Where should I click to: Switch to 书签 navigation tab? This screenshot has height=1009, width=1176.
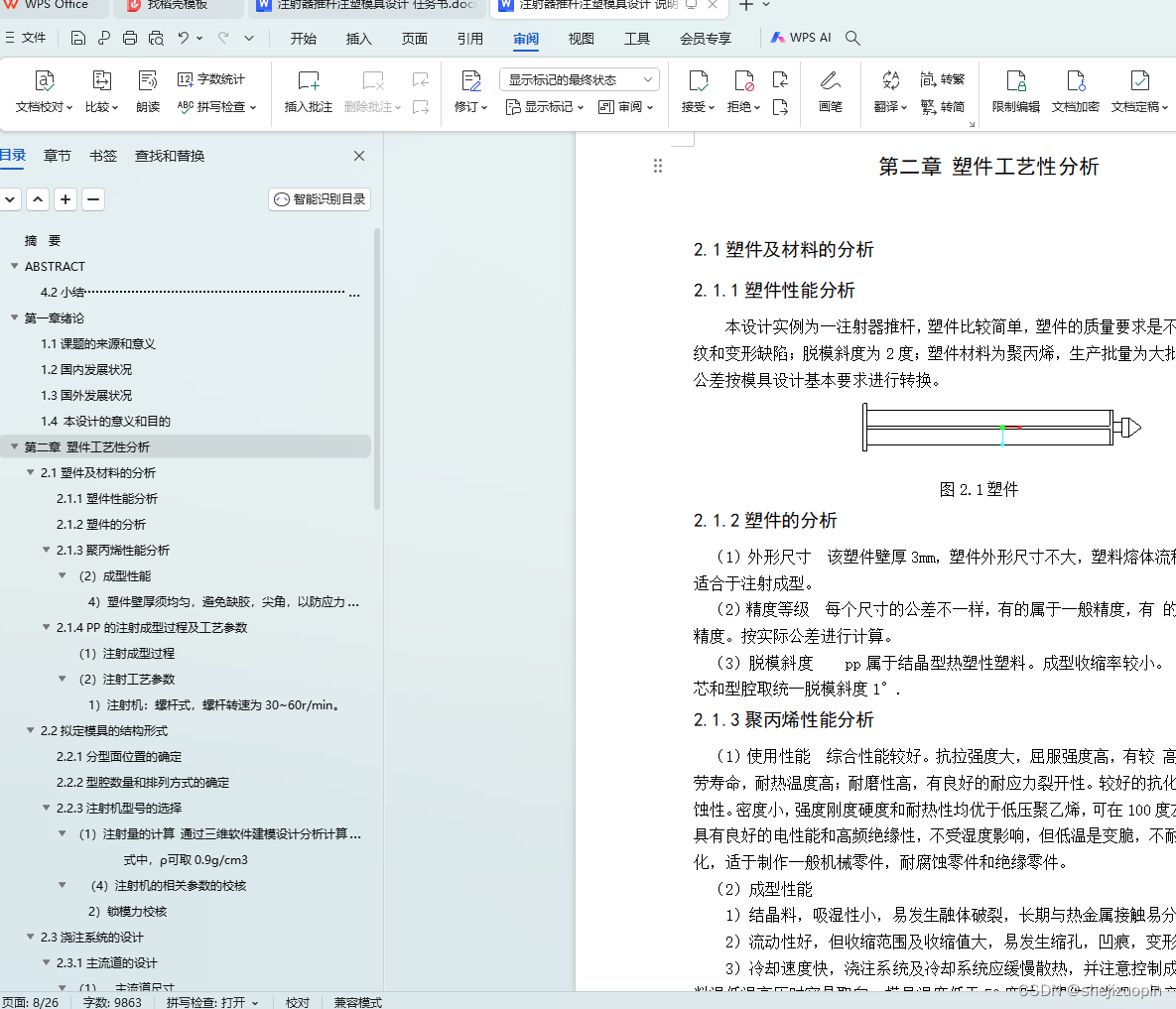[x=103, y=156]
